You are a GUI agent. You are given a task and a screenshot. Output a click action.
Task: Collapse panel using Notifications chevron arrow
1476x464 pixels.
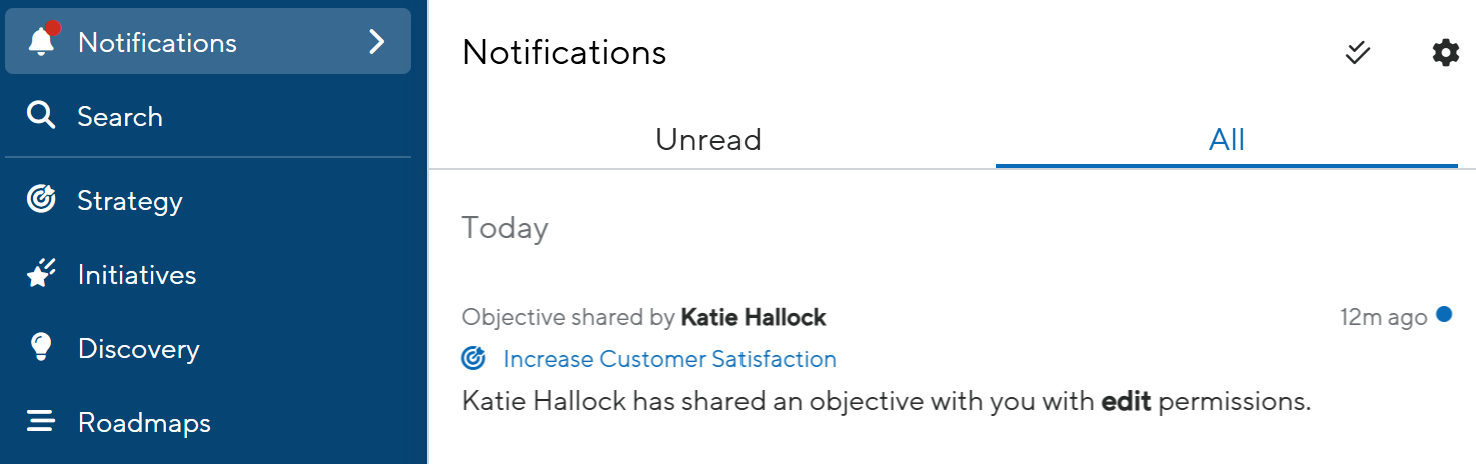(x=376, y=42)
